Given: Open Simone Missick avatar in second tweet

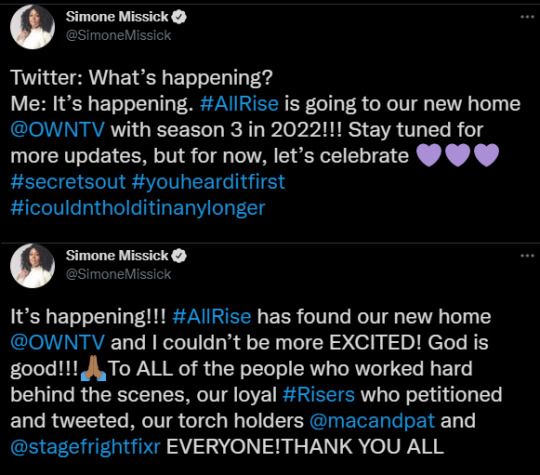Looking at the screenshot, I should [x=32, y=266].
